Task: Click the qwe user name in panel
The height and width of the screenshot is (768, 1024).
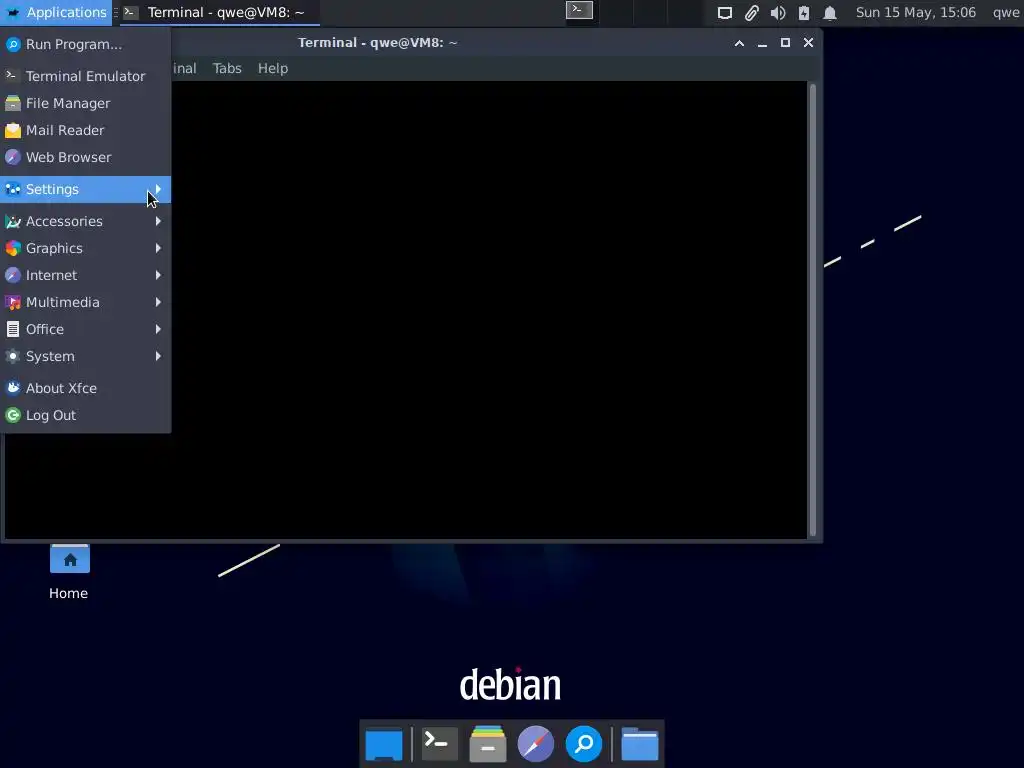Action: pyautogui.click(x=1006, y=12)
